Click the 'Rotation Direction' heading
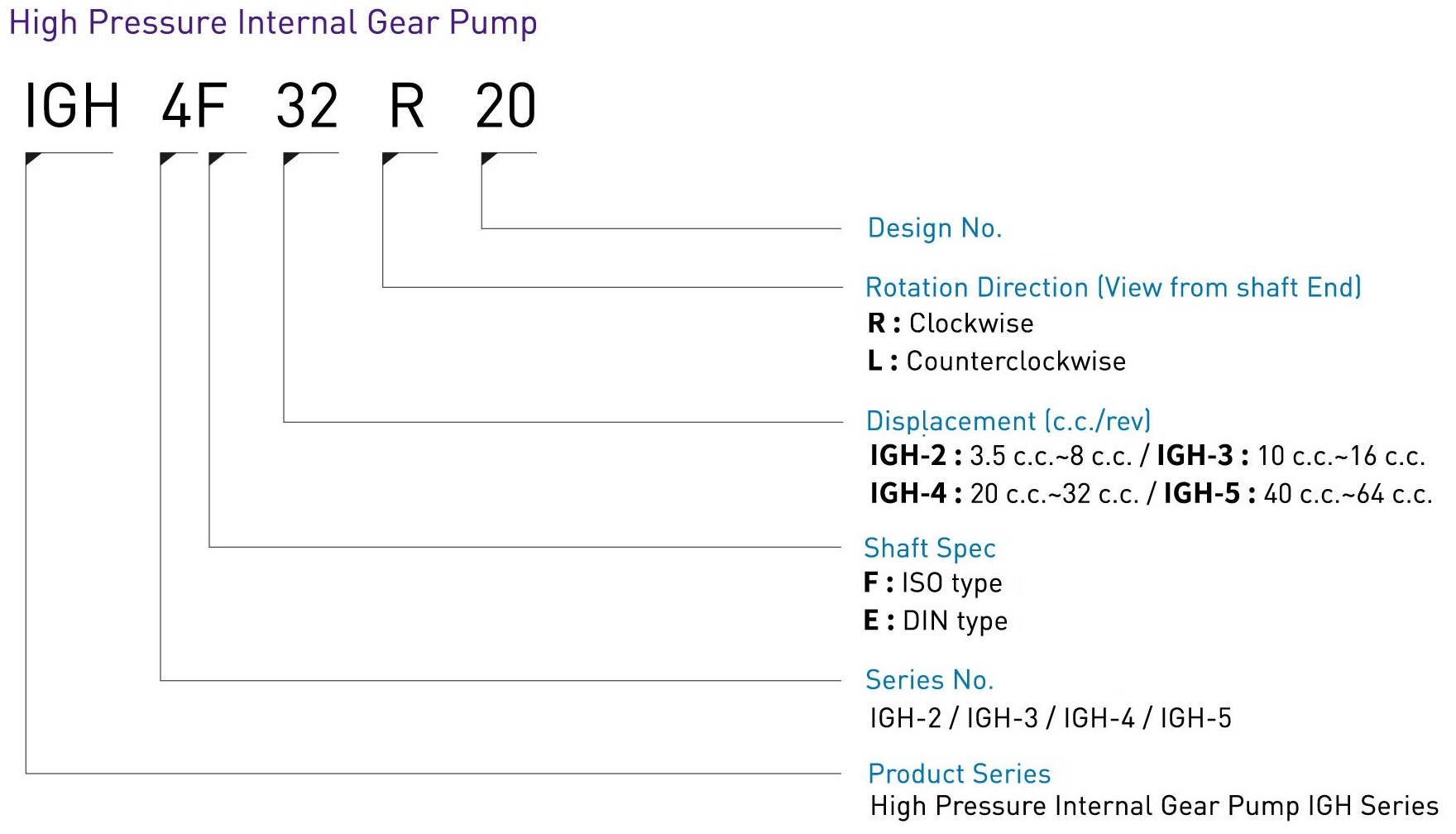The width and height of the screenshot is (1456, 834). tap(1113, 287)
